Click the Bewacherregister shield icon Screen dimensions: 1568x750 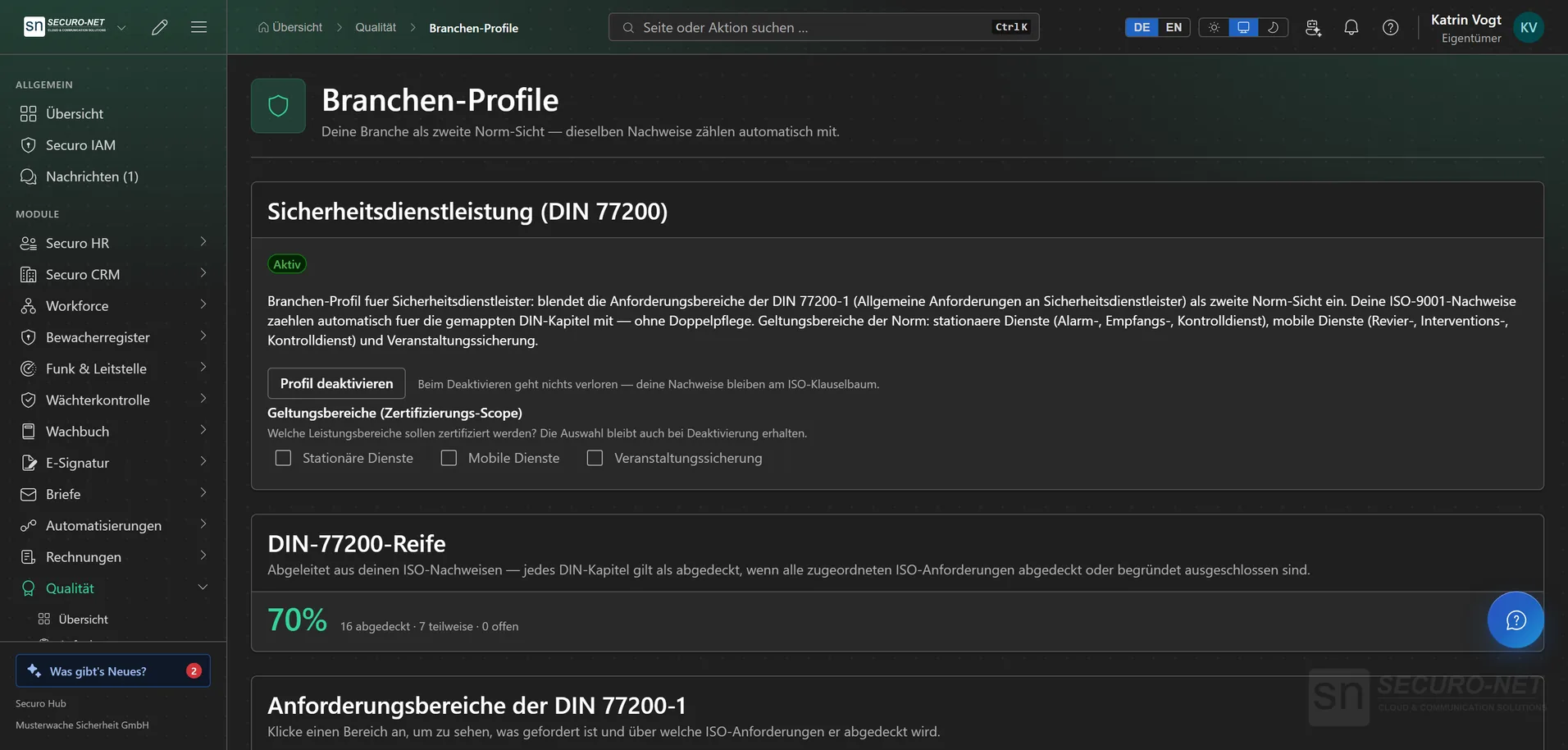point(29,337)
